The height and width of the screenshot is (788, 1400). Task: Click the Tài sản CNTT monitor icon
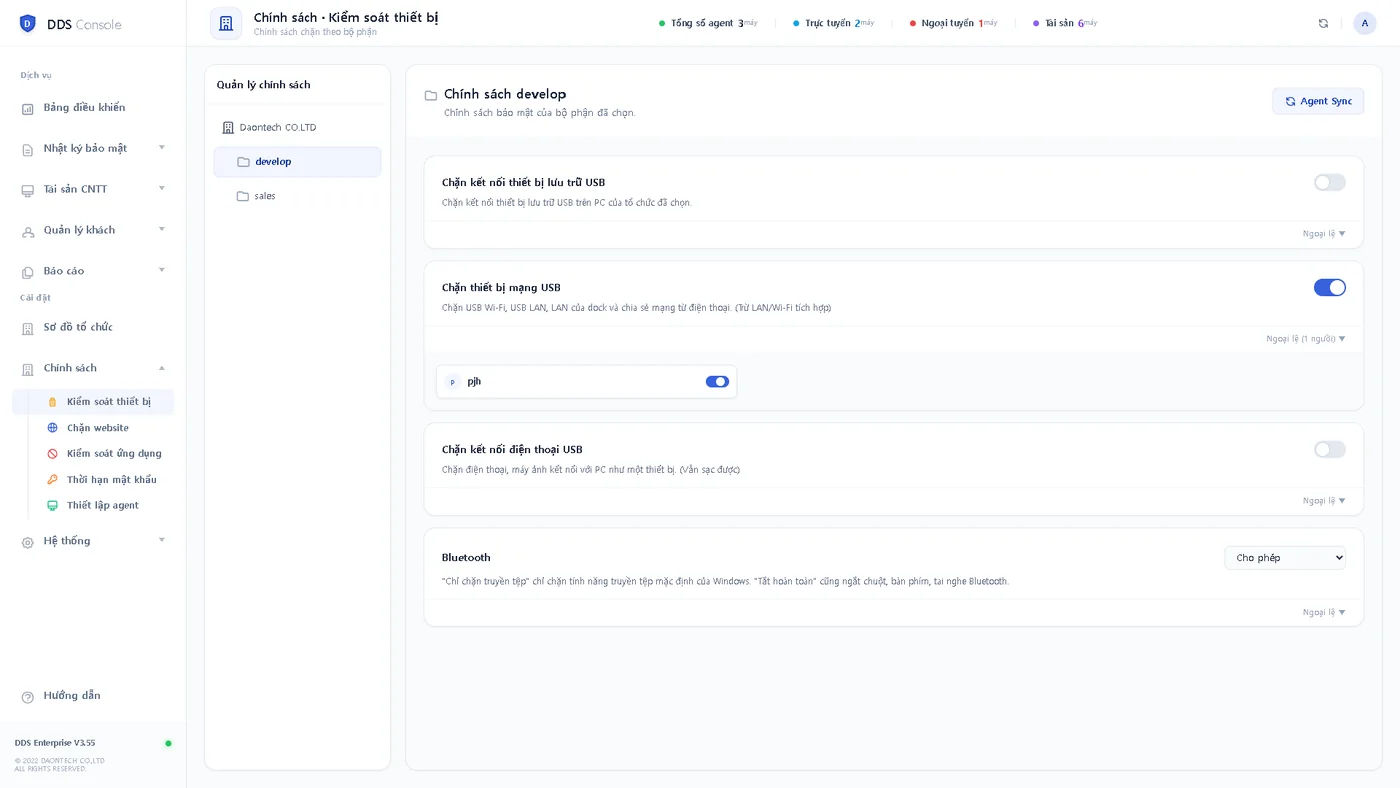click(28, 190)
